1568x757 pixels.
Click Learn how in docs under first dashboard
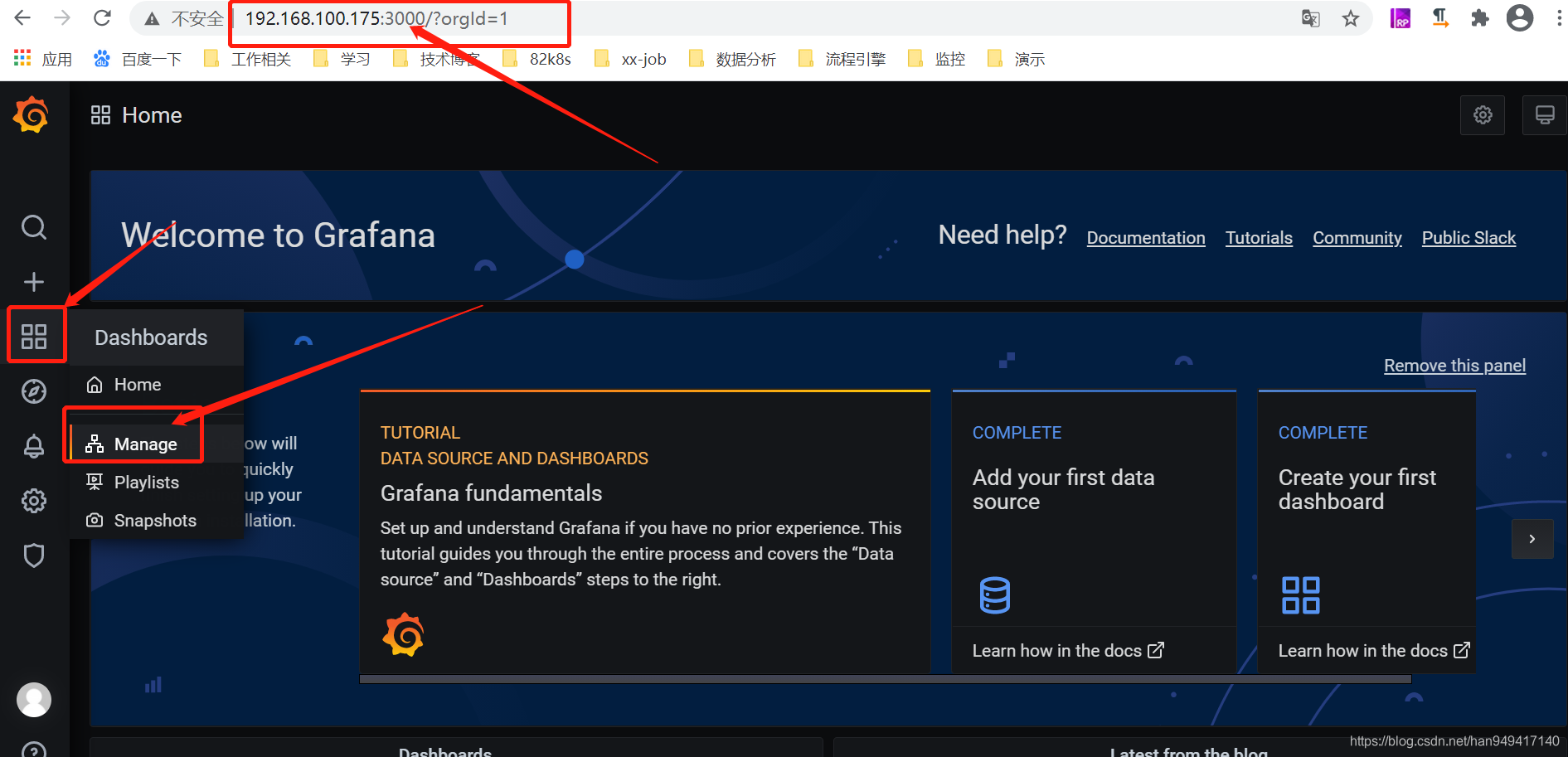1374,651
